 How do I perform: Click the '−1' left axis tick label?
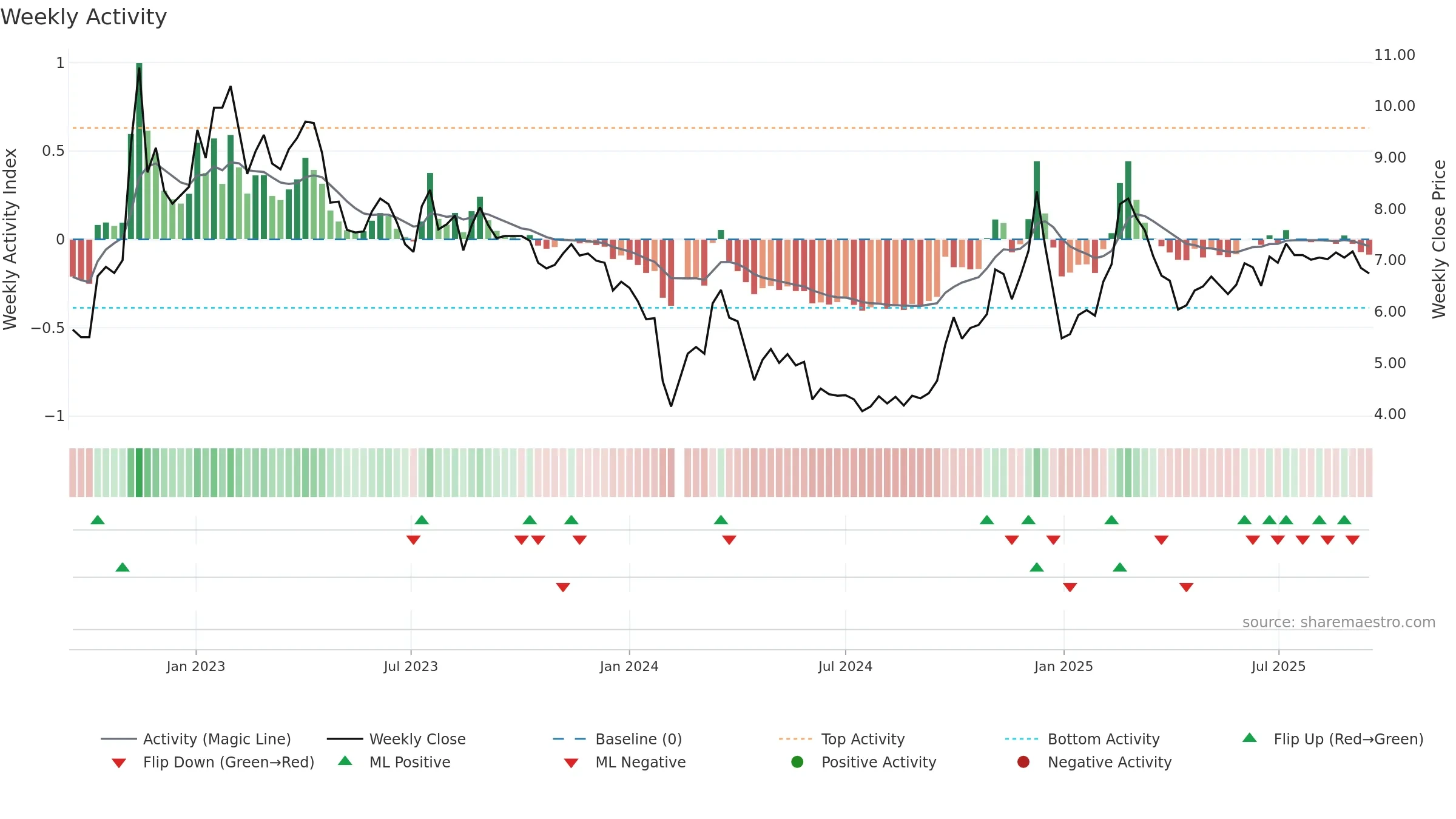pyautogui.click(x=55, y=416)
